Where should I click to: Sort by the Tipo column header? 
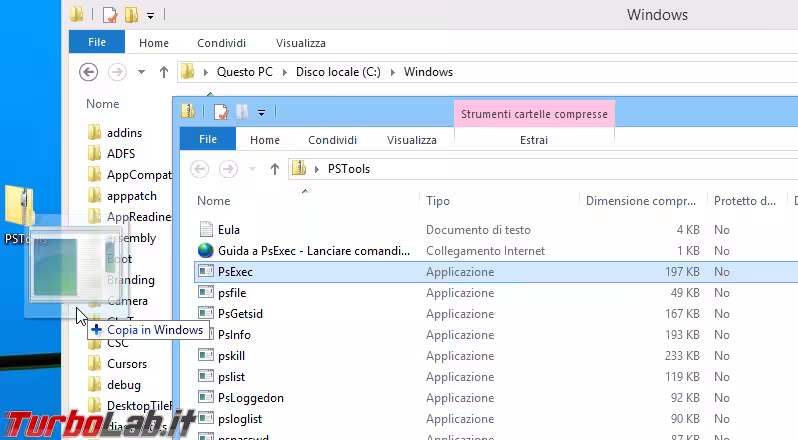click(x=438, y=201)
